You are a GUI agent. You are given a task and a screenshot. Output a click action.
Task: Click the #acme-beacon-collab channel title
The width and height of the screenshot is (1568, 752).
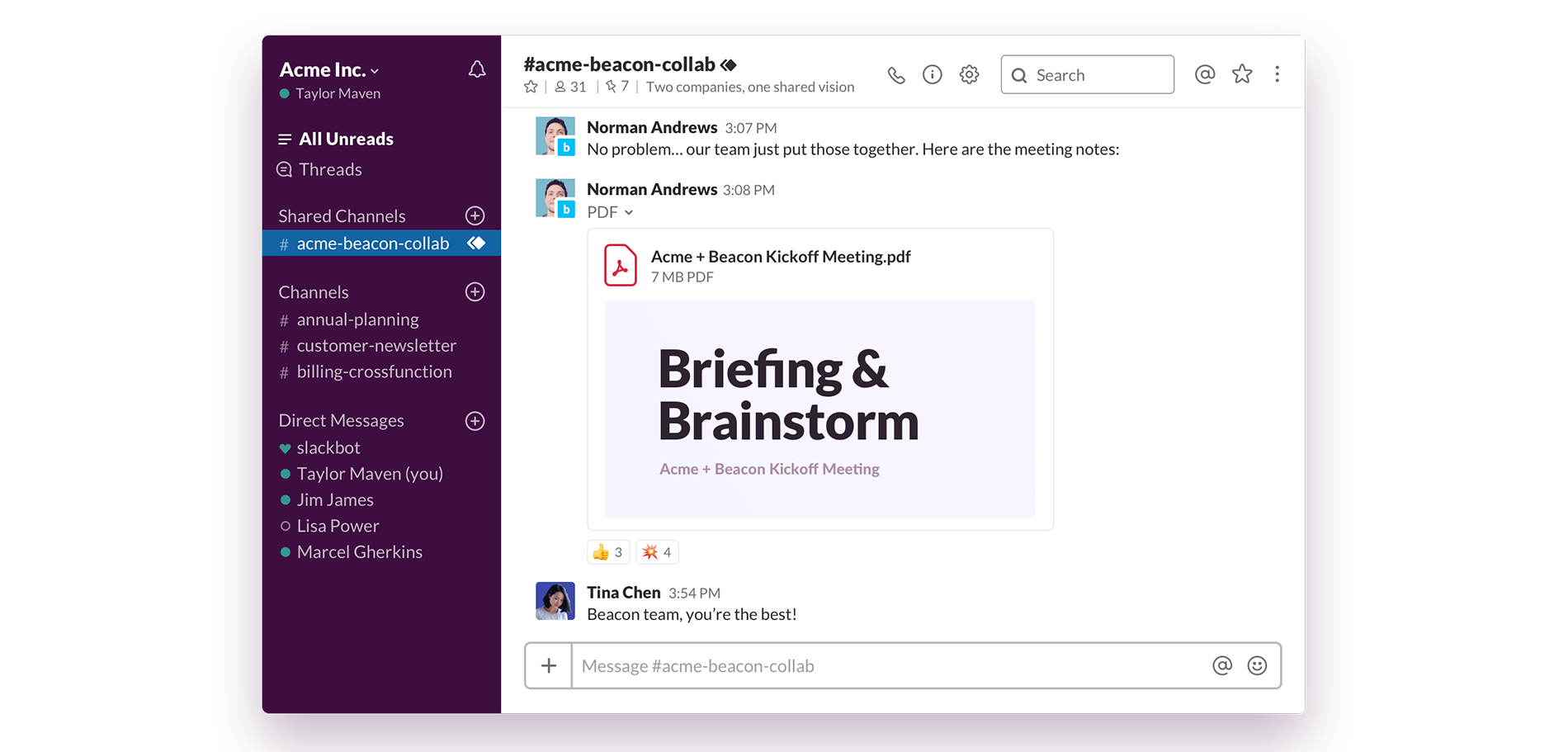click(x=619, y=64)
